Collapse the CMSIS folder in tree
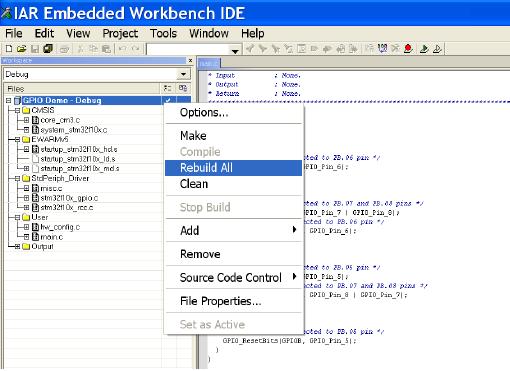Viewport: 510px width, 371px height. point(18,110)
